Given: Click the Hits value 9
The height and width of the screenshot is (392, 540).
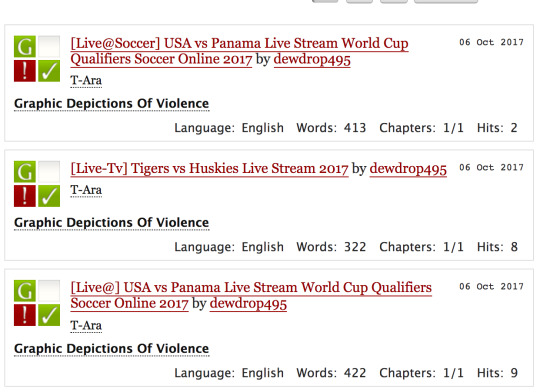Looking at the screenshot, I should click(x=514, y=373).
